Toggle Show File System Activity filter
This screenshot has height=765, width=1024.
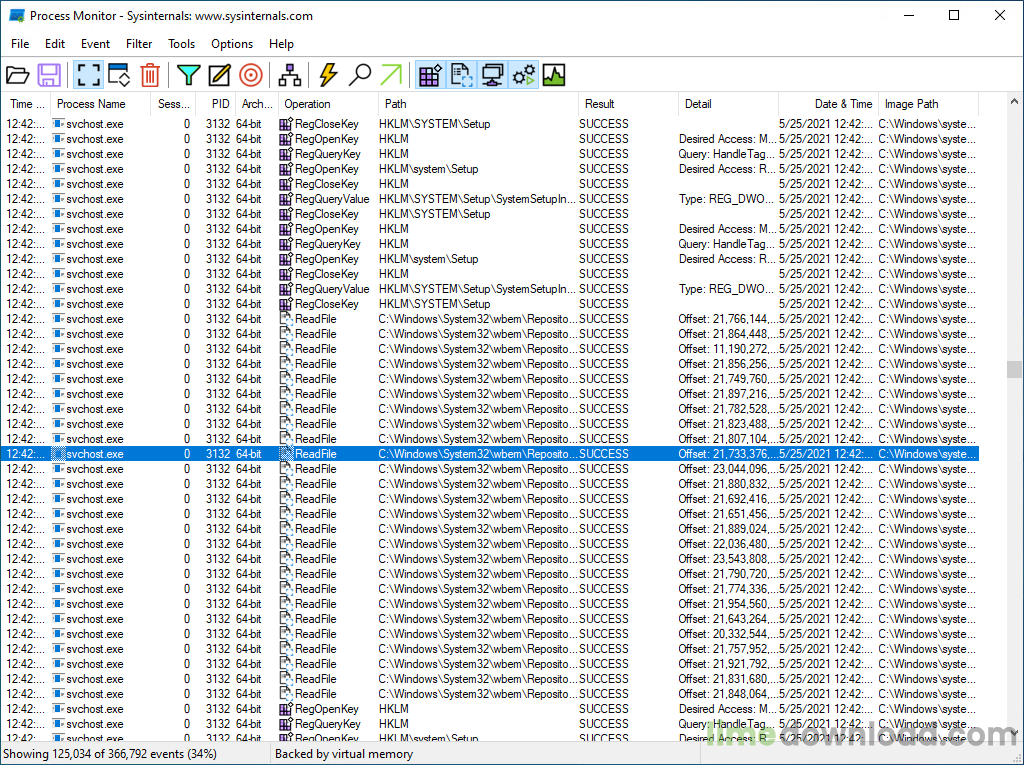(x=461, y=75)
